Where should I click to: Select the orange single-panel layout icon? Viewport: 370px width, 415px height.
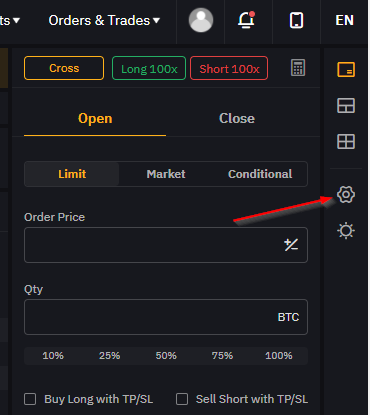point(346,69)
